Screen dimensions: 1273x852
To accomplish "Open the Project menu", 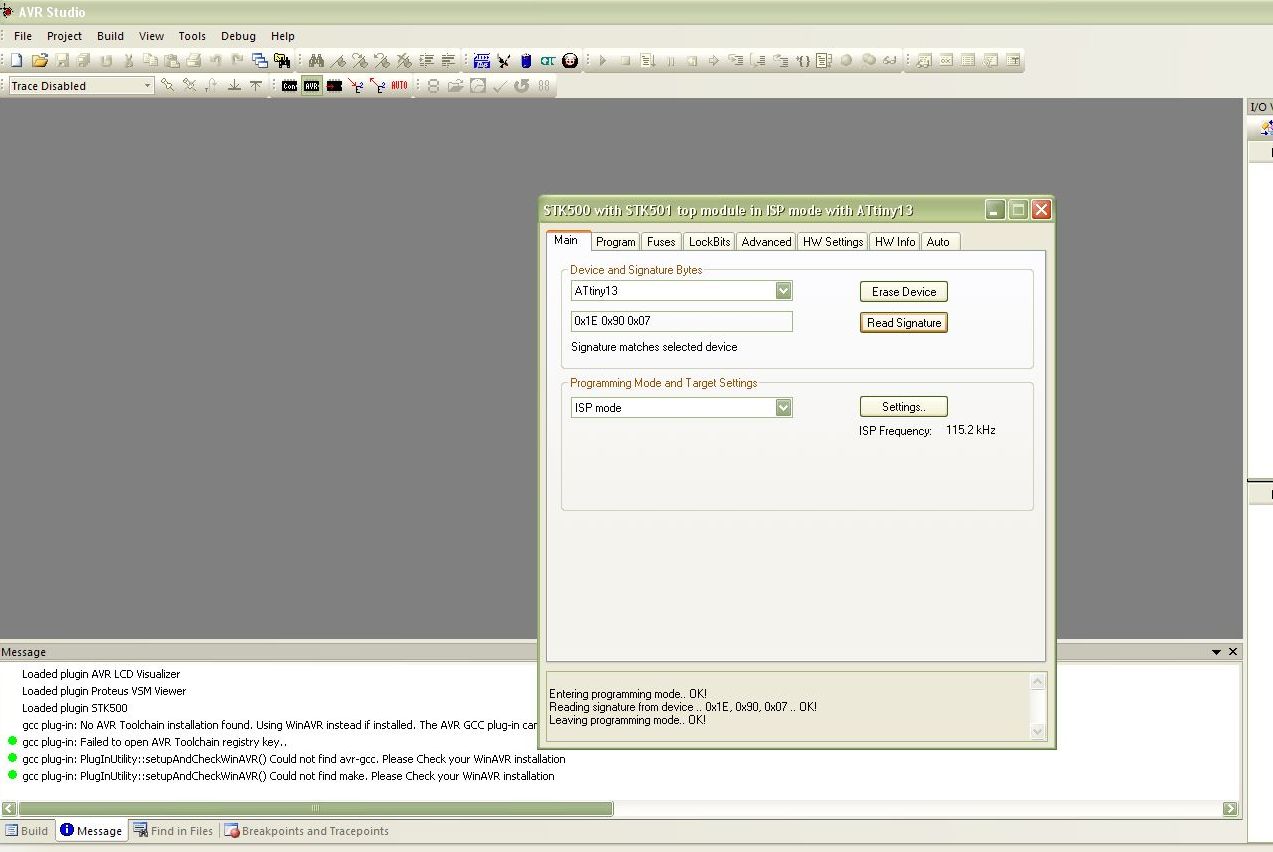I will (64, 36).
